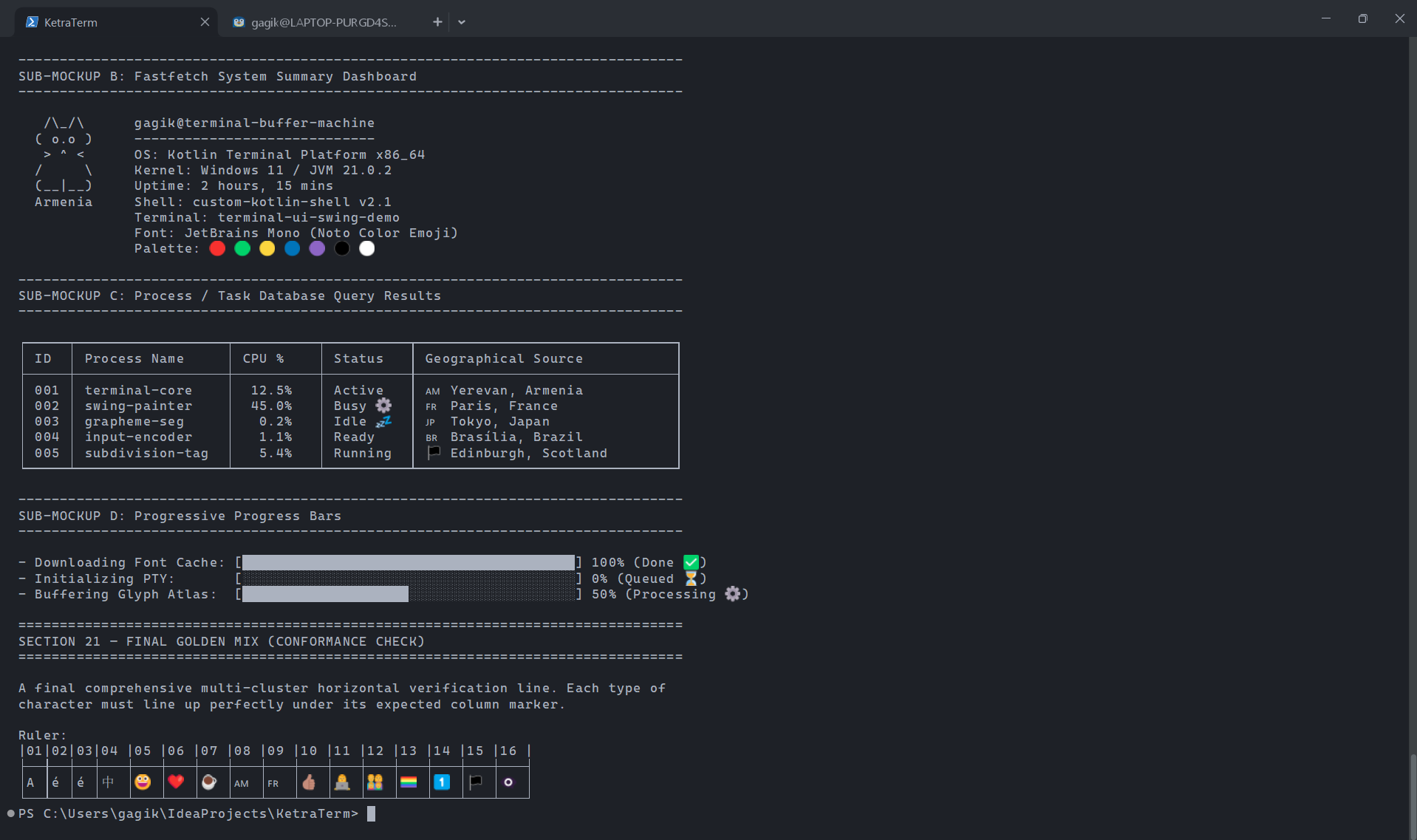The height and width of the screenshot is (840, 1417).
Task: Click the 'Geographical Source' column header
Action: point(504,358)
